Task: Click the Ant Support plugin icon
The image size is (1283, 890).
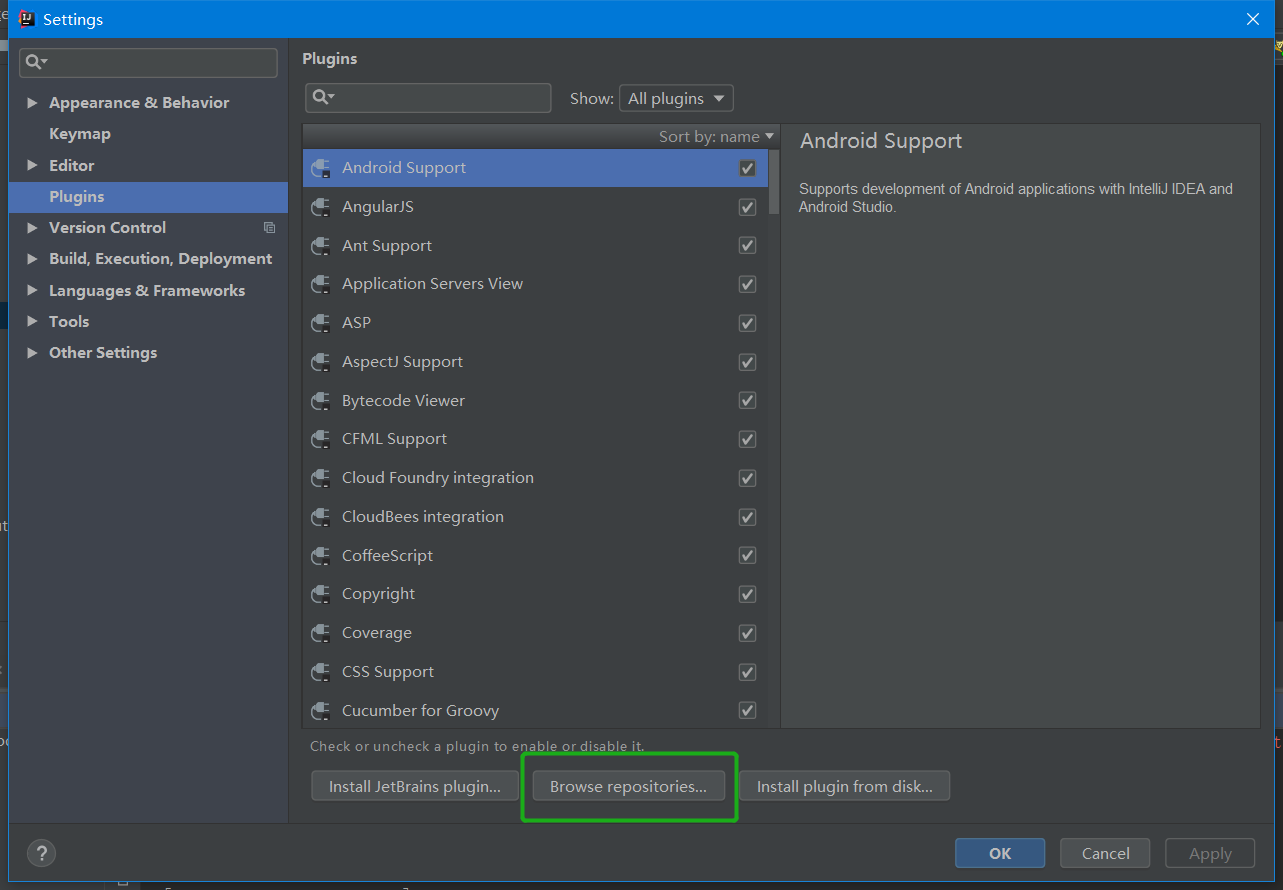Action: [x=321, y=246]
